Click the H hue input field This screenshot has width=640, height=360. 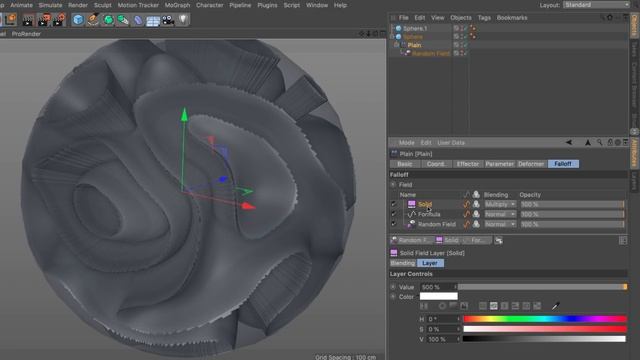[x=443, y=319]
